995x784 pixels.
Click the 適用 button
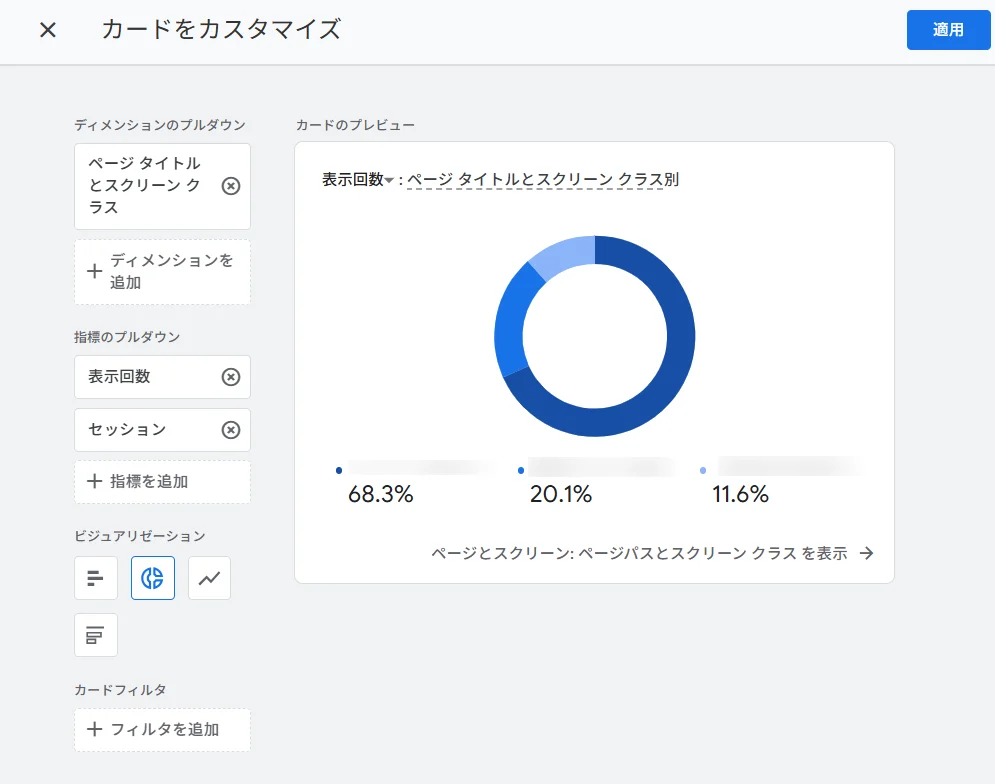coord(948,30)
